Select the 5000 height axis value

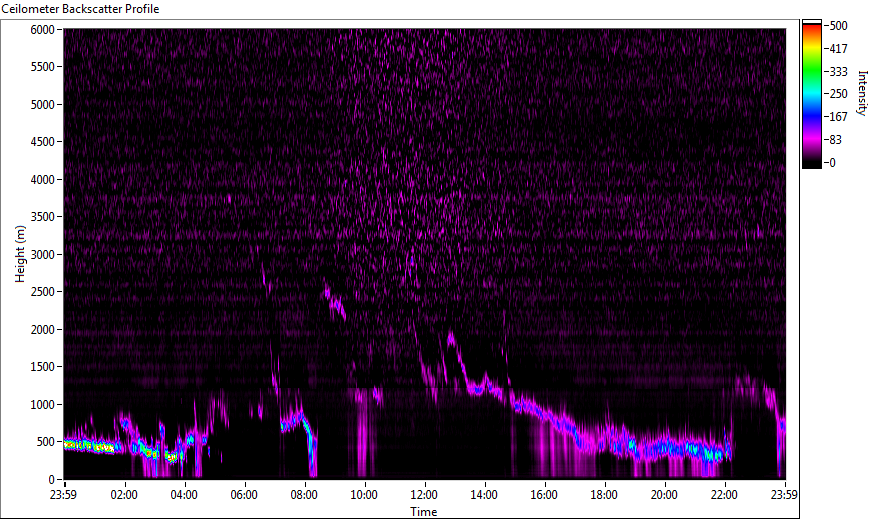coord(42,105)
